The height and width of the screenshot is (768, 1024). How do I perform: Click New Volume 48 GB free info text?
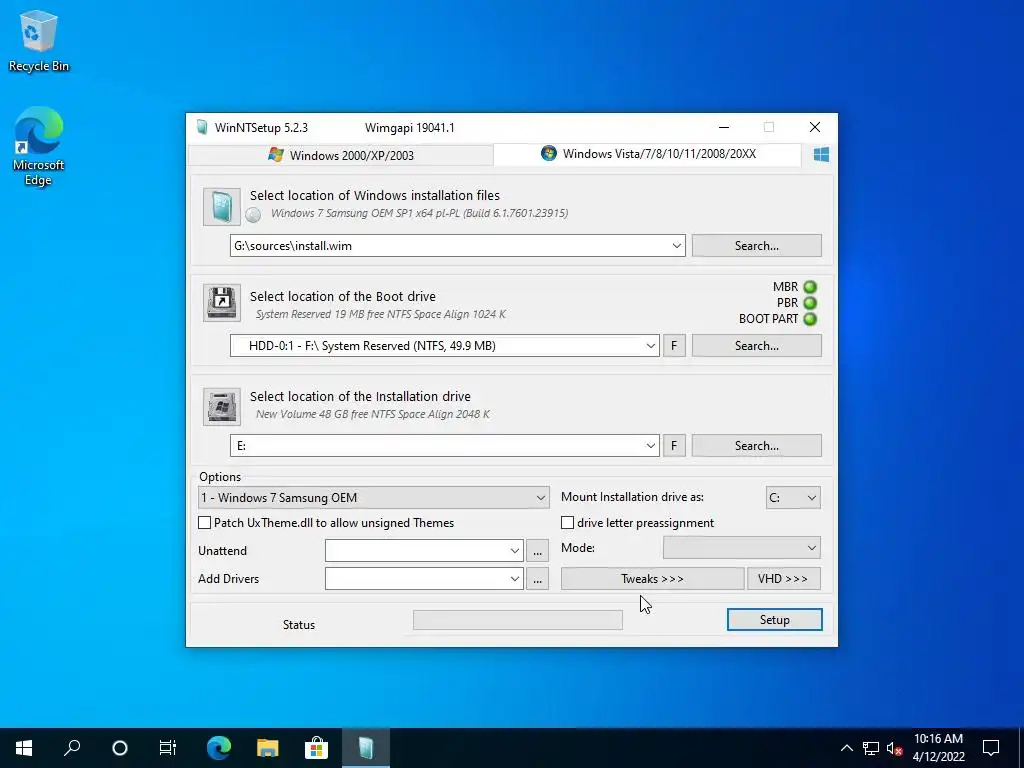[x=373, y=414]
